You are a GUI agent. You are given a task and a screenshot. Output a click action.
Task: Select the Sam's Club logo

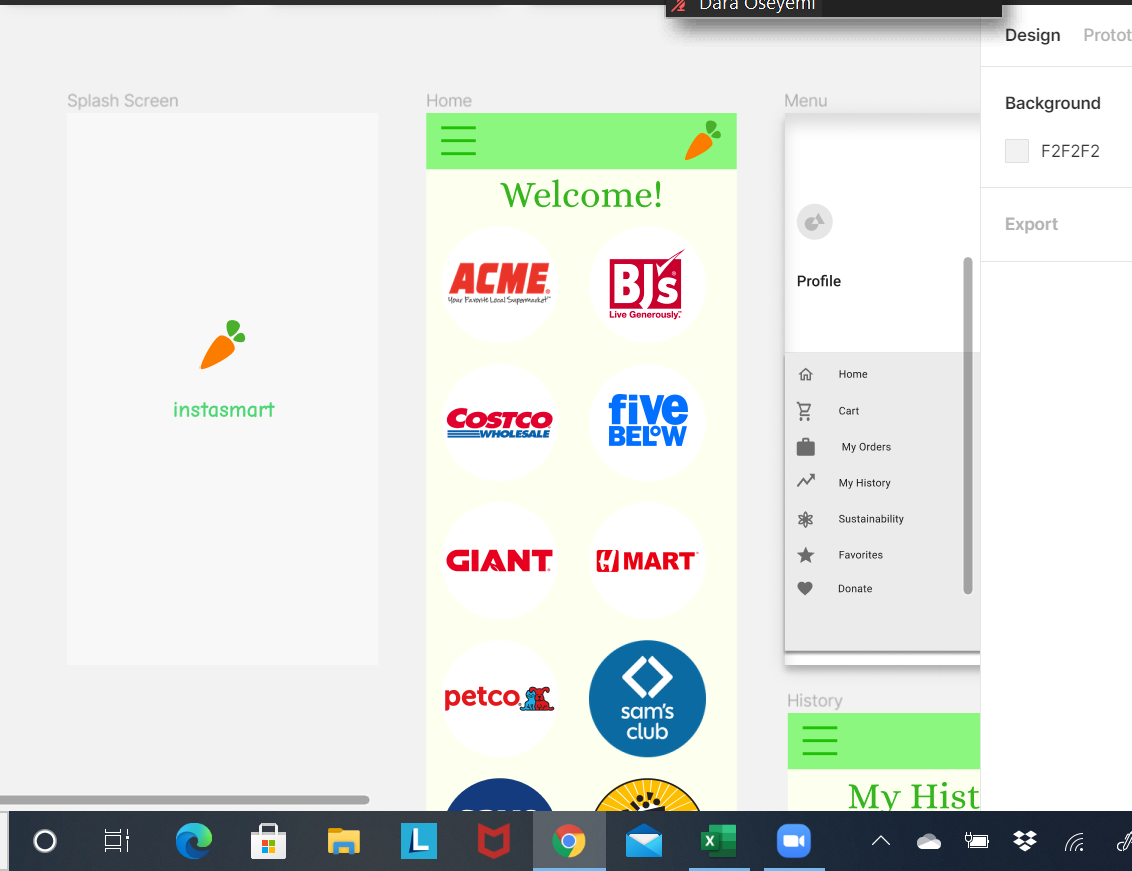pyautogui.click(x=647, y=698)
